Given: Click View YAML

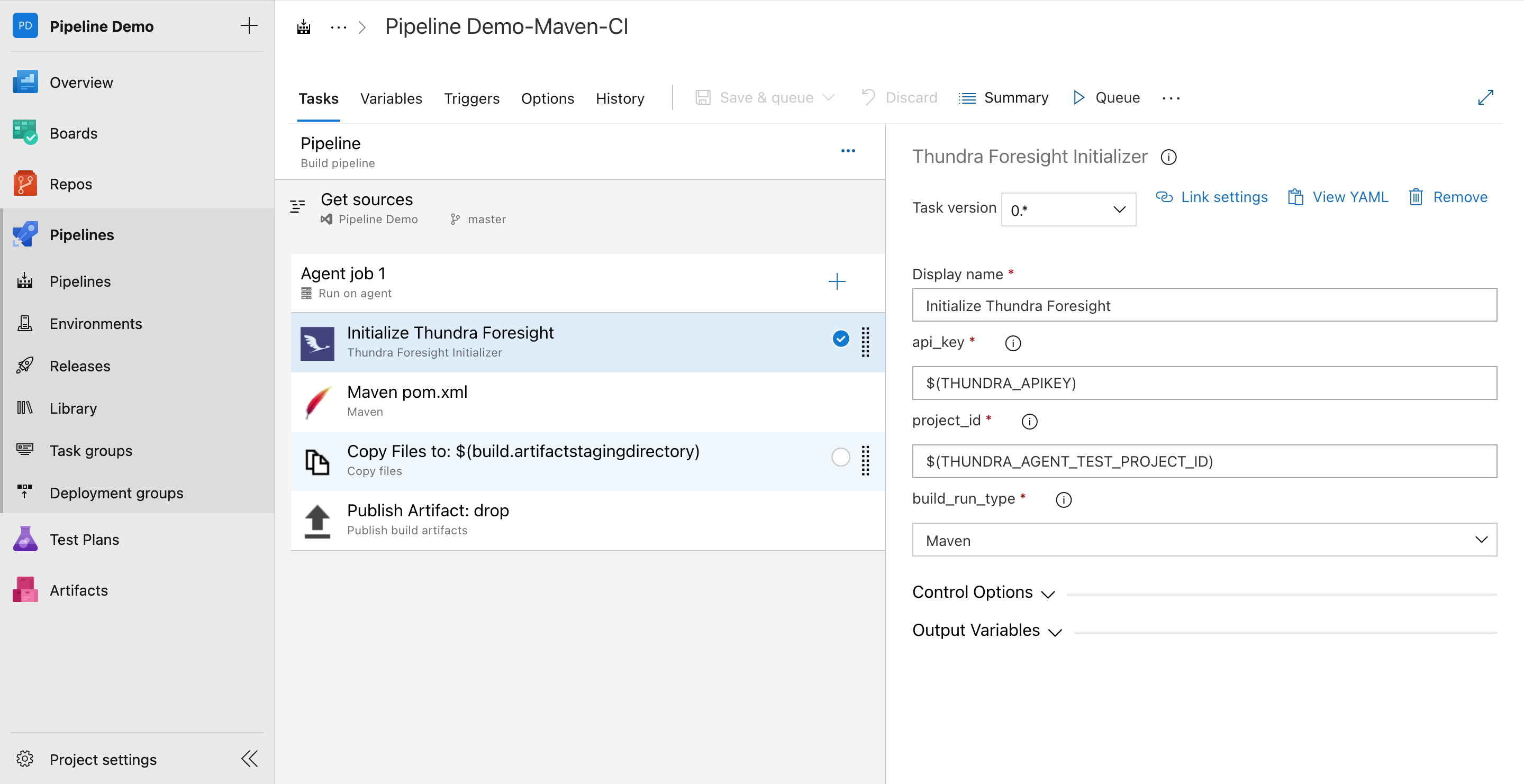Looking at the screenshot, I should point(1338,197).
